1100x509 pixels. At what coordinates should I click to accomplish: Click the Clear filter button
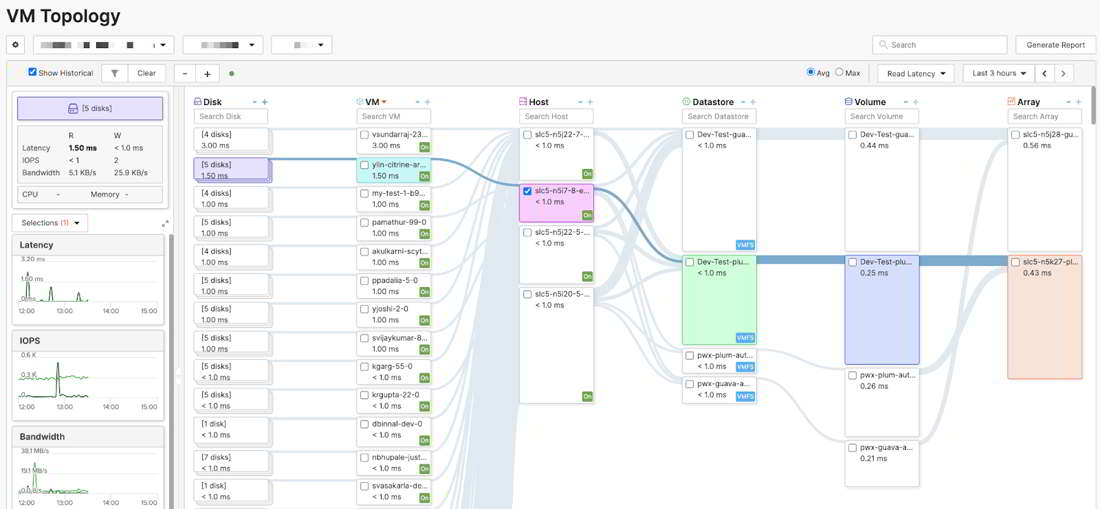click(147, 73)
